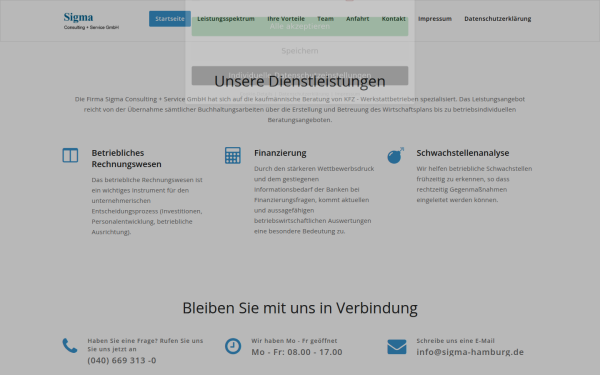
Task: Click the Sigma Consulting + Service logo
Action: (91, 21)
